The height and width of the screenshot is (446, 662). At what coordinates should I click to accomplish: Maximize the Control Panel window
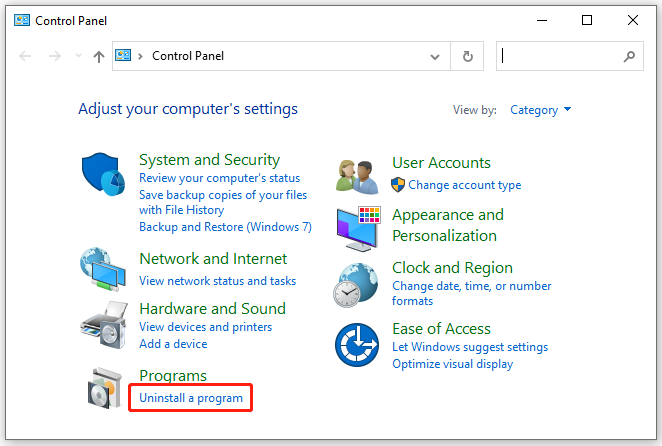pyautogui.click(x=587, y=20)
